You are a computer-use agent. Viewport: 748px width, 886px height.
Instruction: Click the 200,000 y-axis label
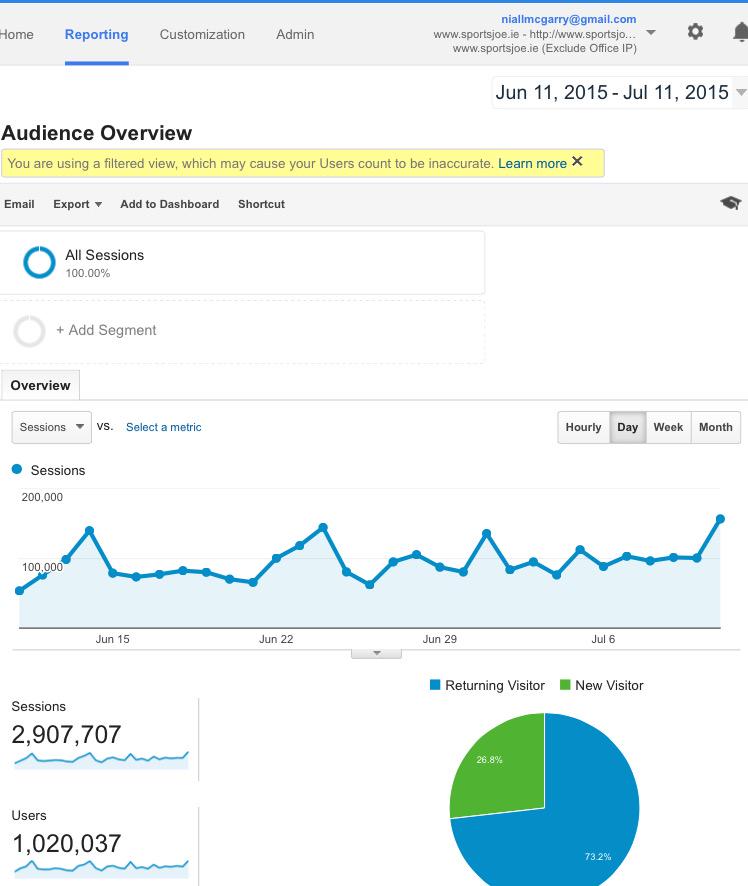[x=42, y=497]
